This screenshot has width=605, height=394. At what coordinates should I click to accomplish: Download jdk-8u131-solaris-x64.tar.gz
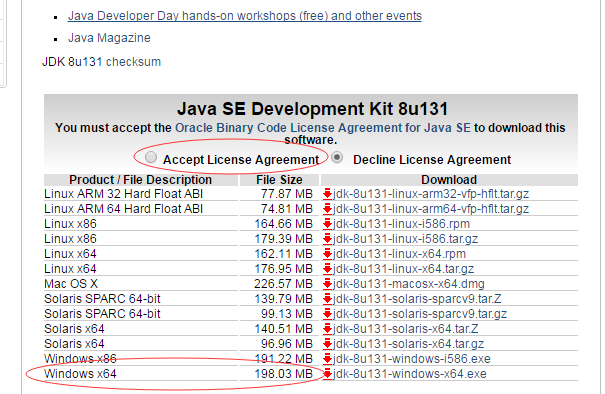coord(408,344)
